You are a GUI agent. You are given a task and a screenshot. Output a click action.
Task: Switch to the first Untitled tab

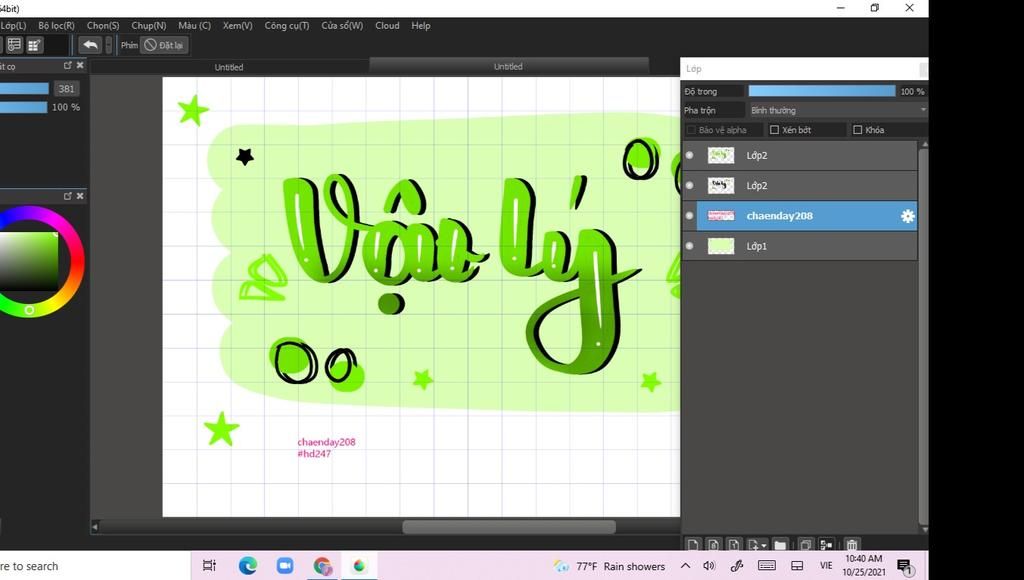point(229,67)
